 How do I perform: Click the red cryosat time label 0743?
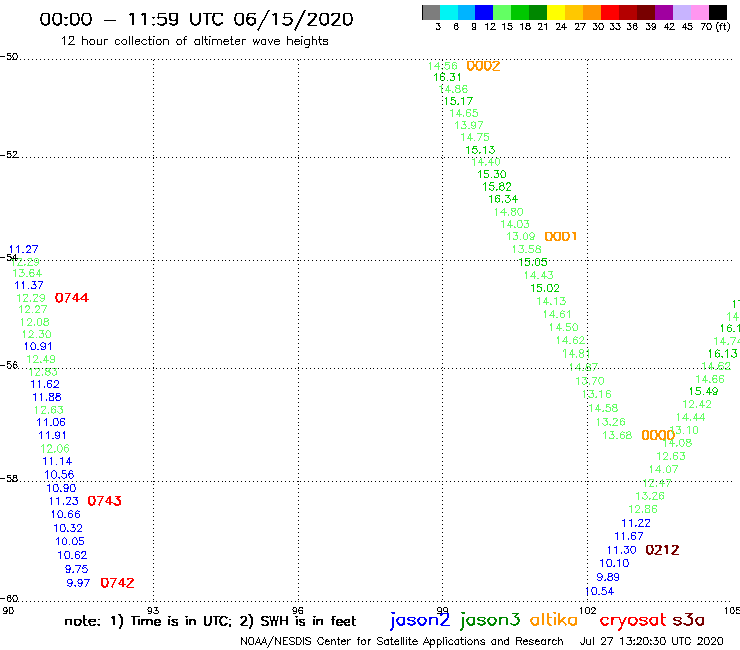[104, 501]
